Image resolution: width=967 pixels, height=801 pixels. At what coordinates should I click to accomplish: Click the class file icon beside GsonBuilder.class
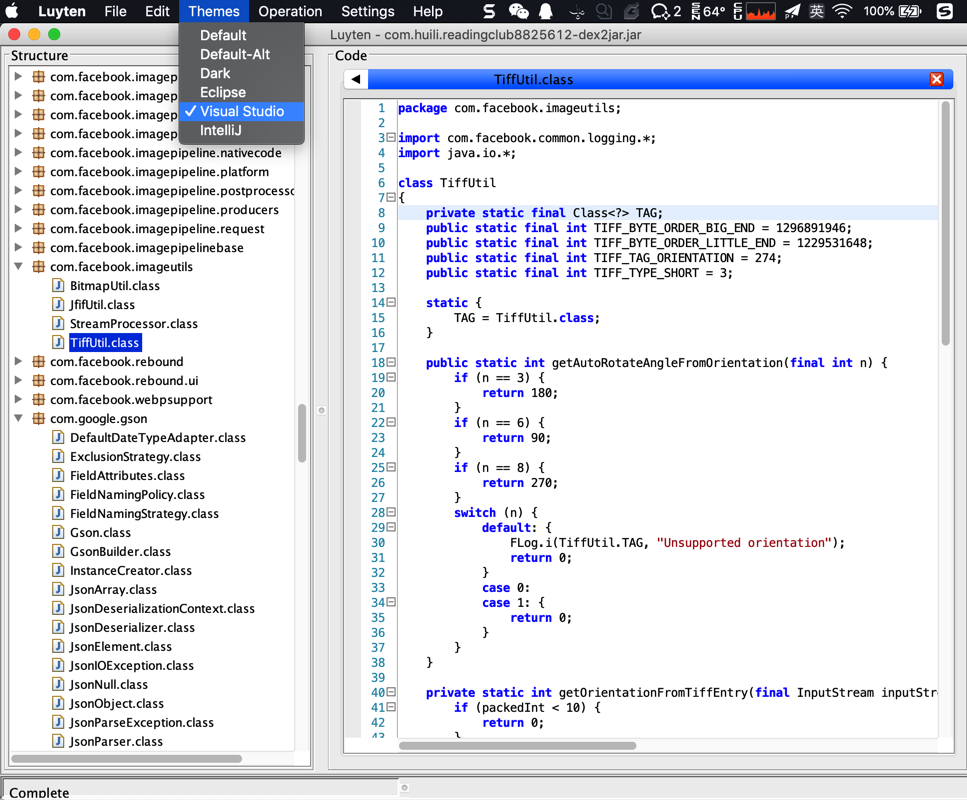58,552
